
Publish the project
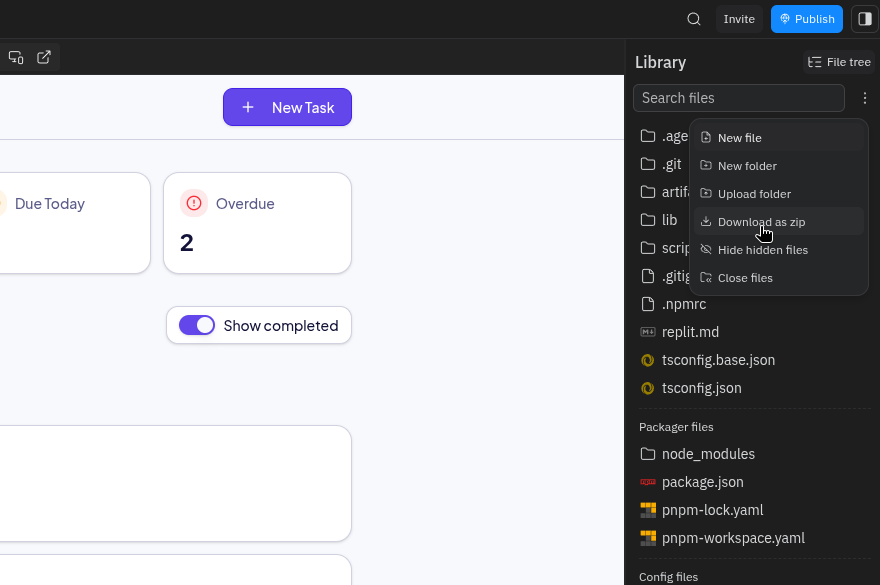pos(806,19)
